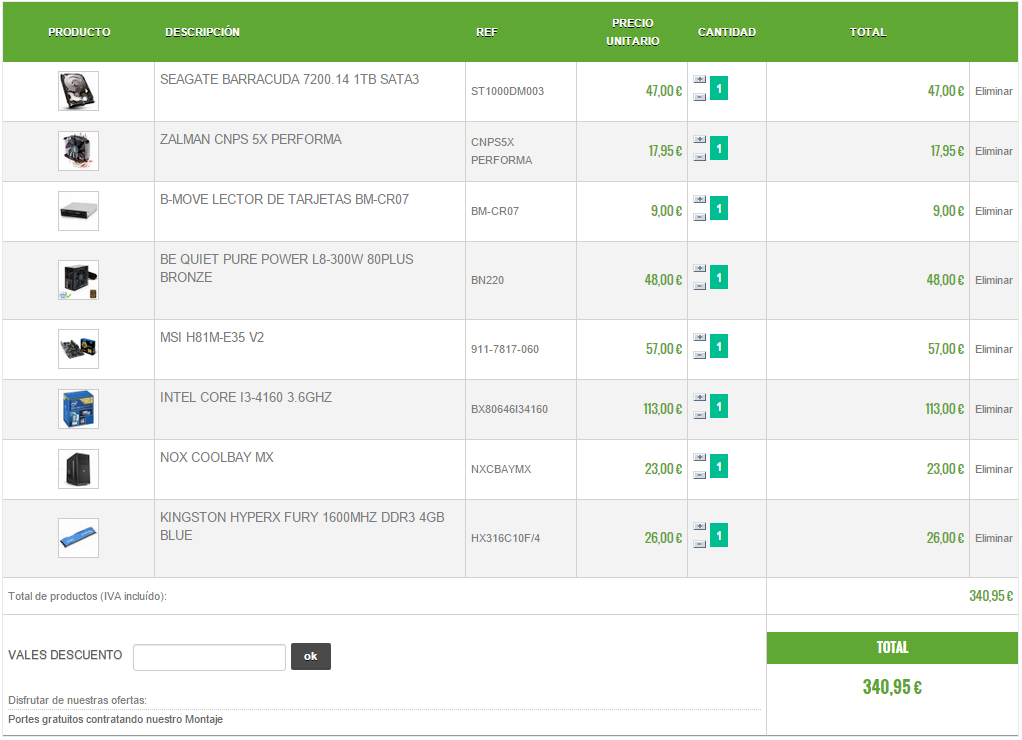Open MSI motherboard thumbnail
Viewport: 1022px width, 740px height.
(x=78, y=349)
